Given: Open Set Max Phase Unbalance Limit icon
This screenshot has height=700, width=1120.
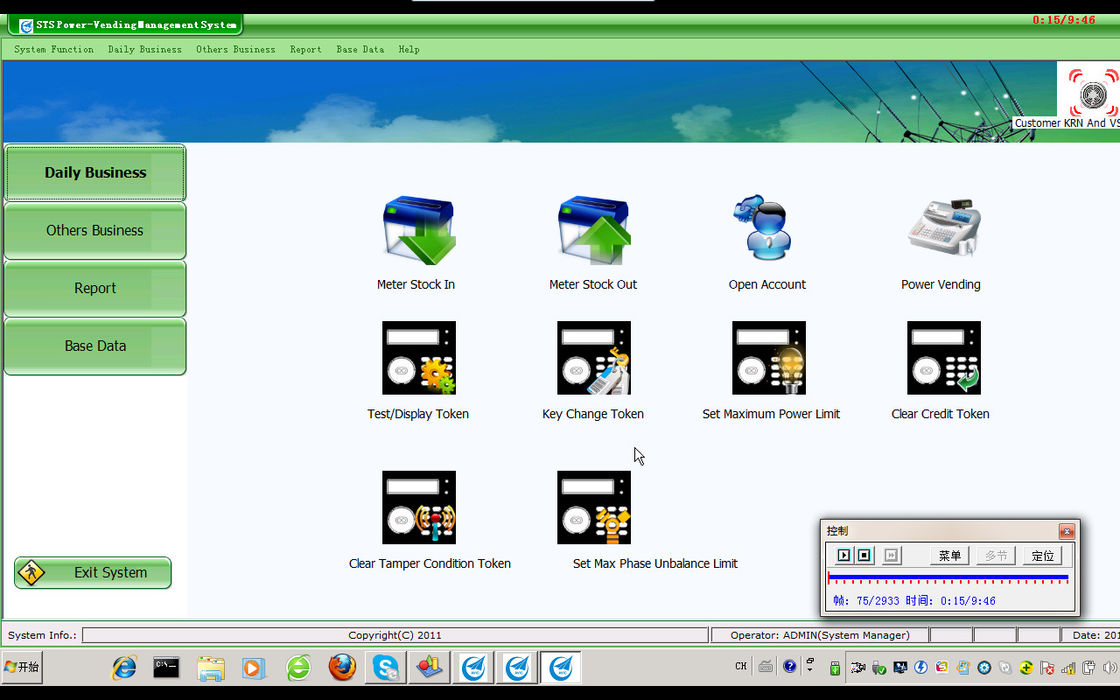Looking at the screenshot, I should (593, 508).
